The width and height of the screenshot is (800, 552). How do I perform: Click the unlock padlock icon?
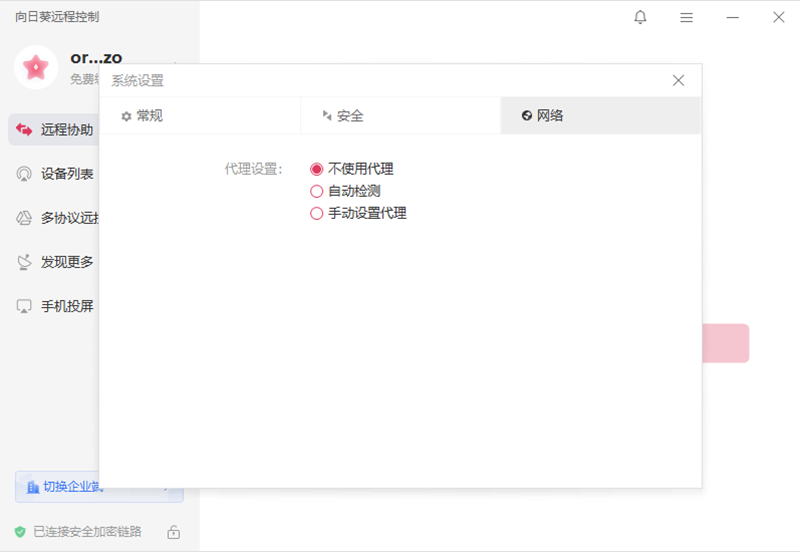(x=173, y=532)
